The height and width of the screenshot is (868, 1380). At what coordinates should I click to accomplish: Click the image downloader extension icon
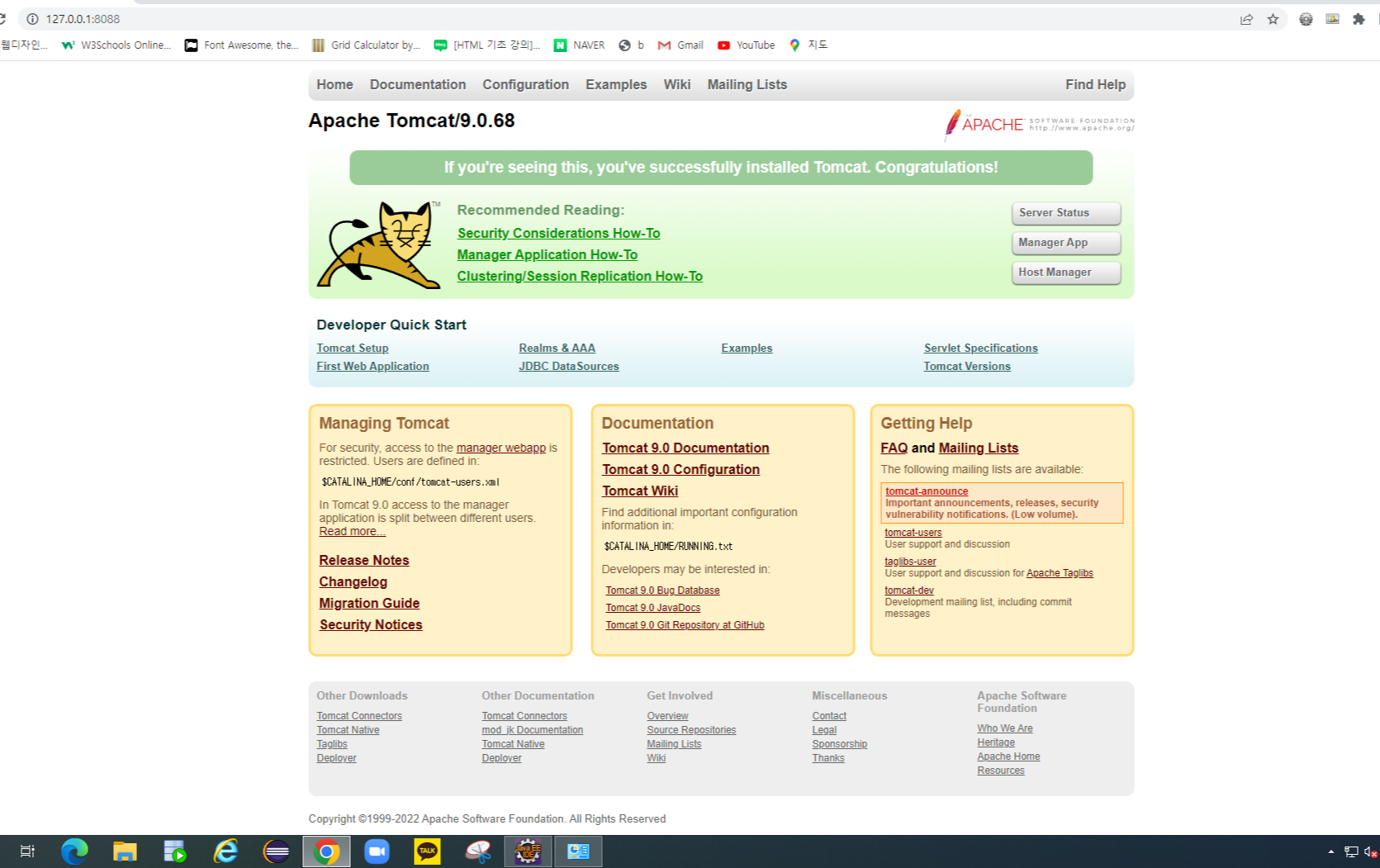pos(1332,19)
